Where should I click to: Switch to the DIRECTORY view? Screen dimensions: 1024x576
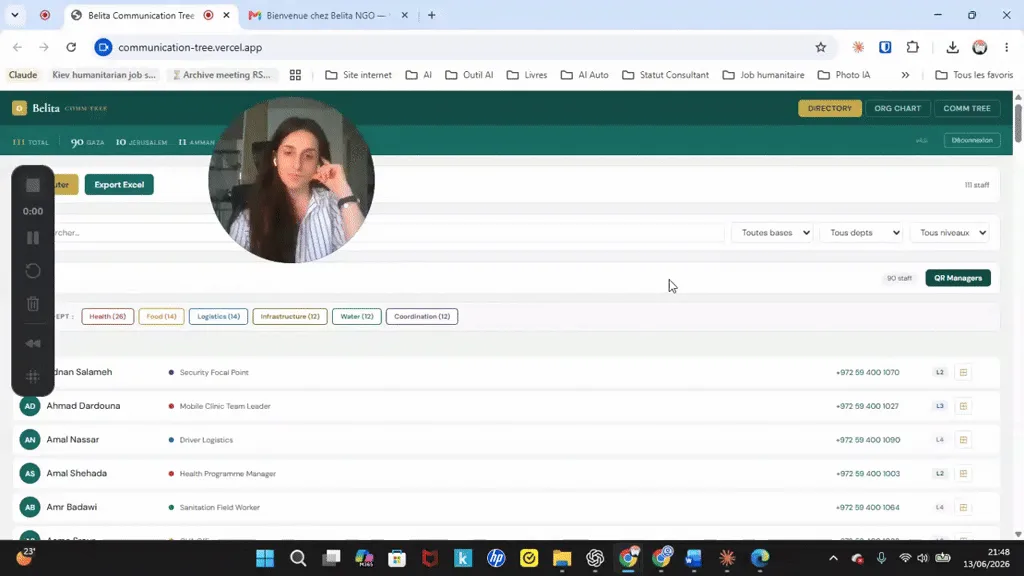point(829,108)
